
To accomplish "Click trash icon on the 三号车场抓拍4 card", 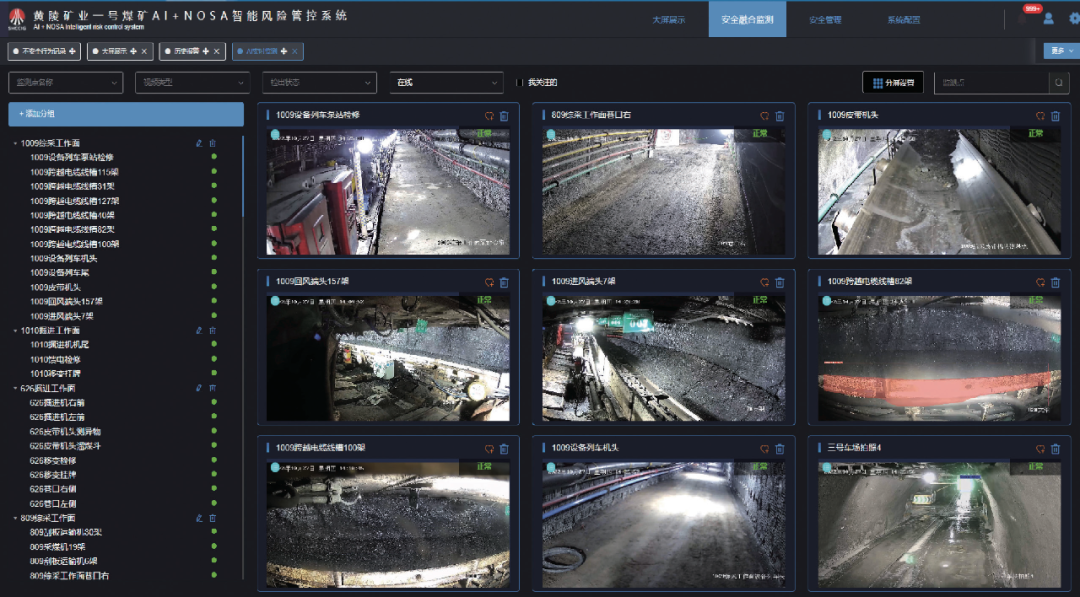I will coord(1055,449).
